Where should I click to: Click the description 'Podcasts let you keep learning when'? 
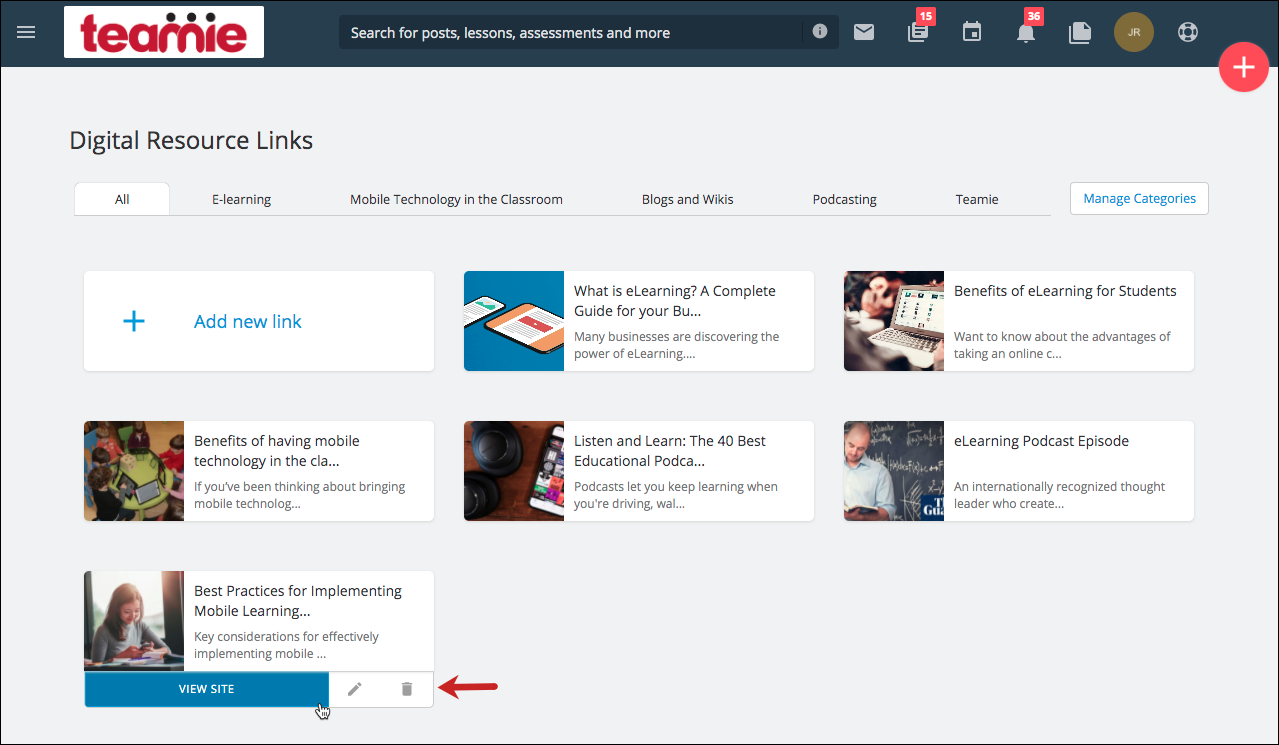tap(676, 495)
